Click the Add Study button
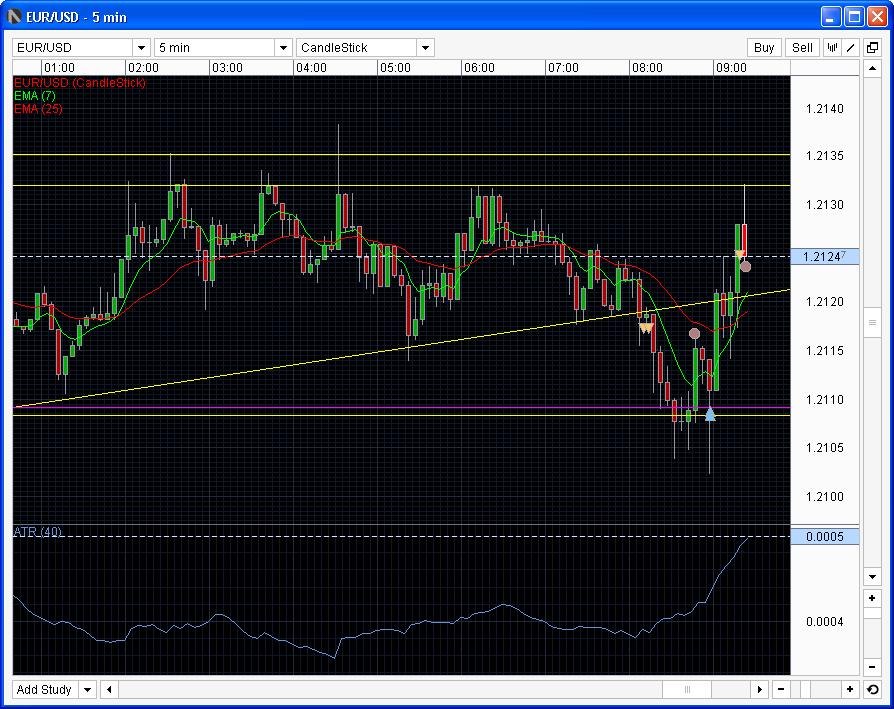894x709 pixels. [46, 690]
